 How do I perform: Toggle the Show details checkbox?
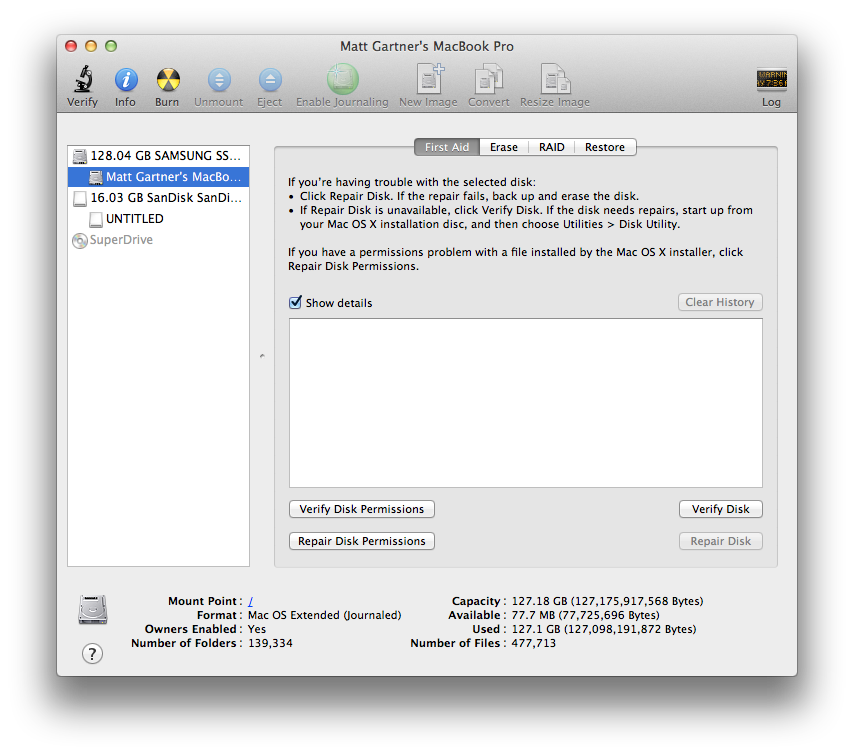tap(295, 302)
